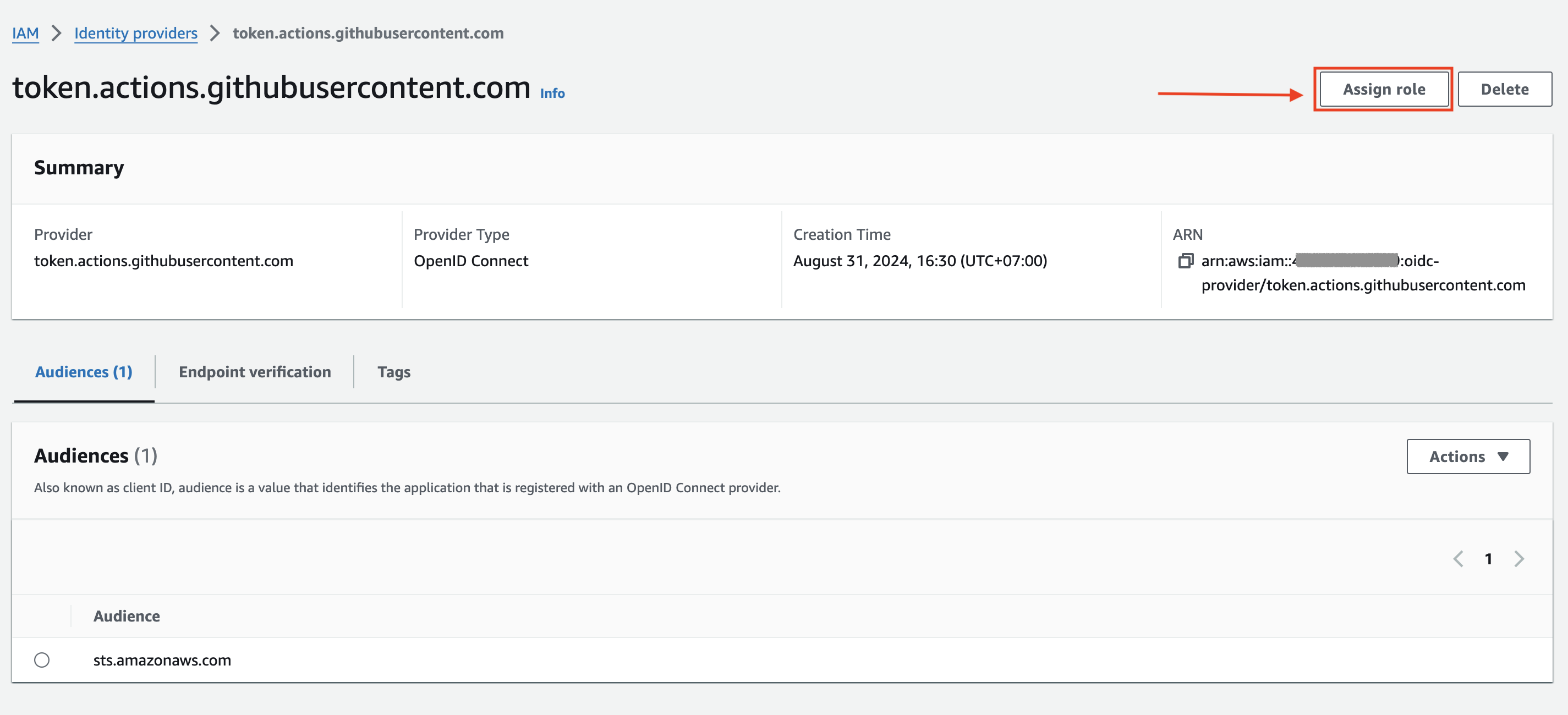Click the audience description text about client ID
1568x715 pixels.
[x=407, y=487]
